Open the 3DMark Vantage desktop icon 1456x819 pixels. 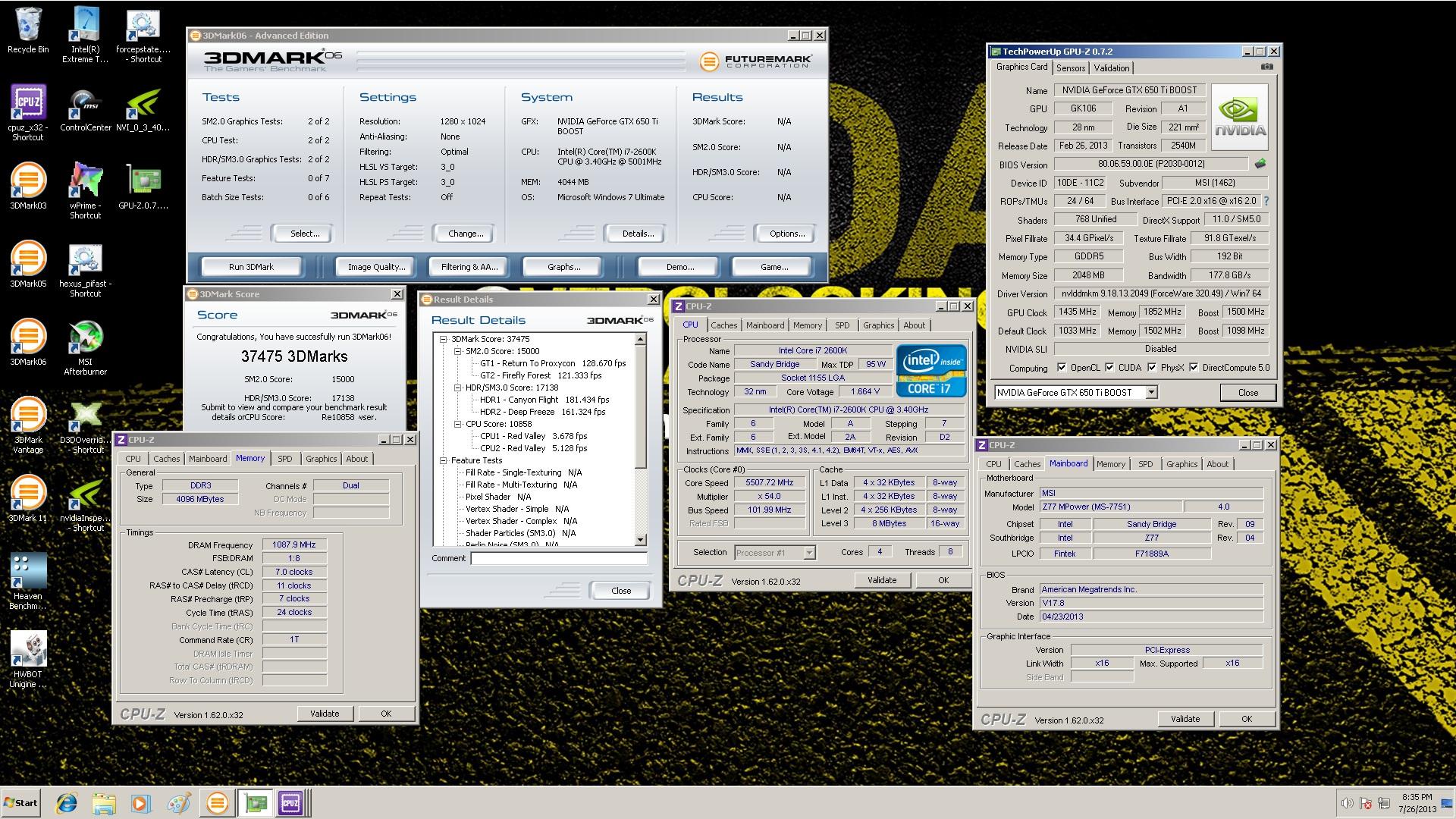click(28, 426)
